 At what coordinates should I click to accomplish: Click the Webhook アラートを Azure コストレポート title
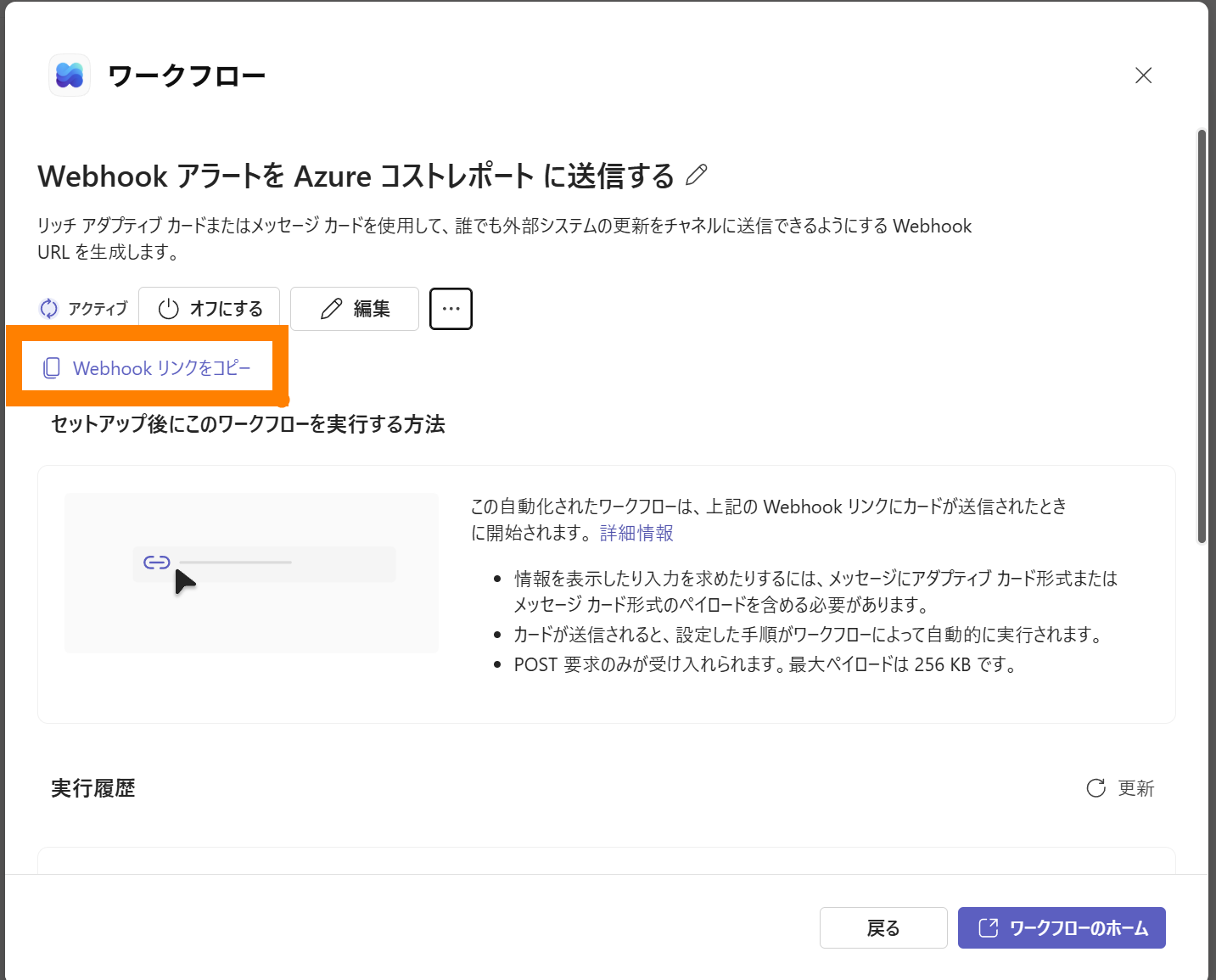[x=356, y=176]
